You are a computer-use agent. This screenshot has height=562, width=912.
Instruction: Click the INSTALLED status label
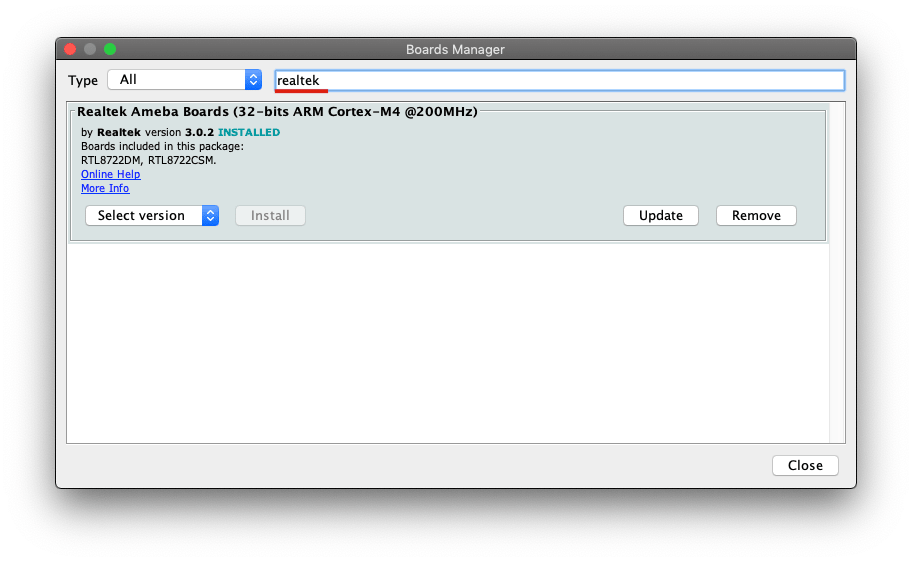point(249,132)
